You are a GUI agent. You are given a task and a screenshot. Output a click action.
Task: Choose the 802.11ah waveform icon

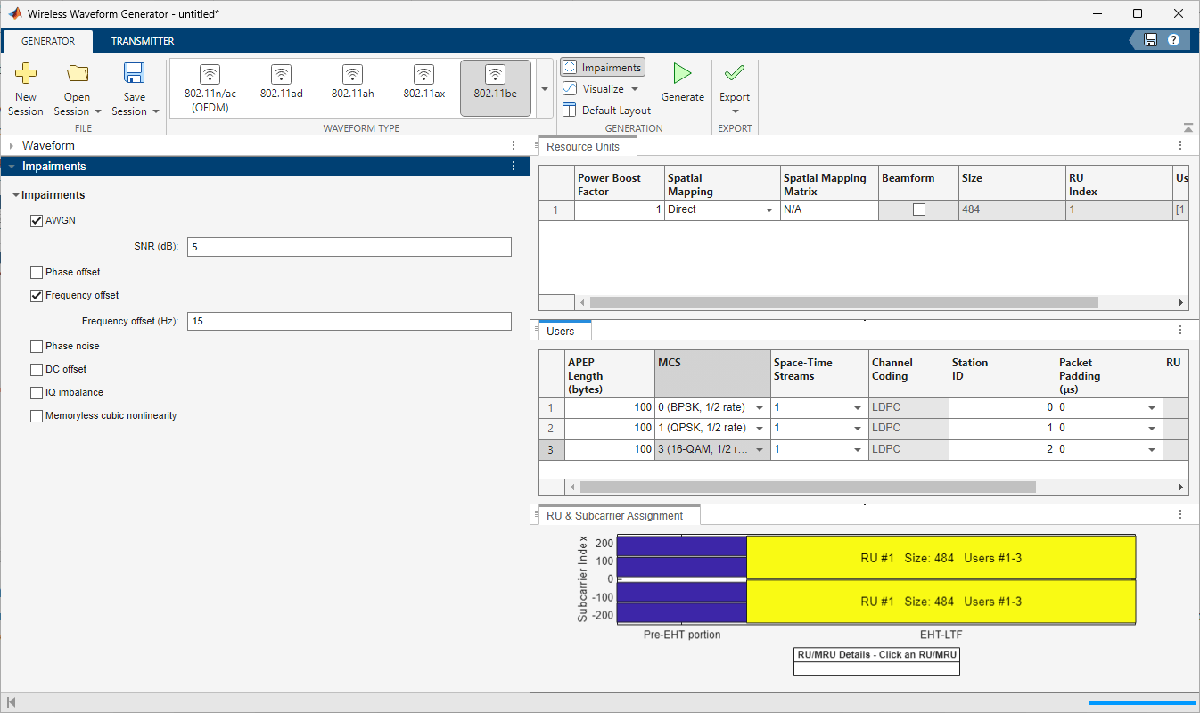(352, 76)
